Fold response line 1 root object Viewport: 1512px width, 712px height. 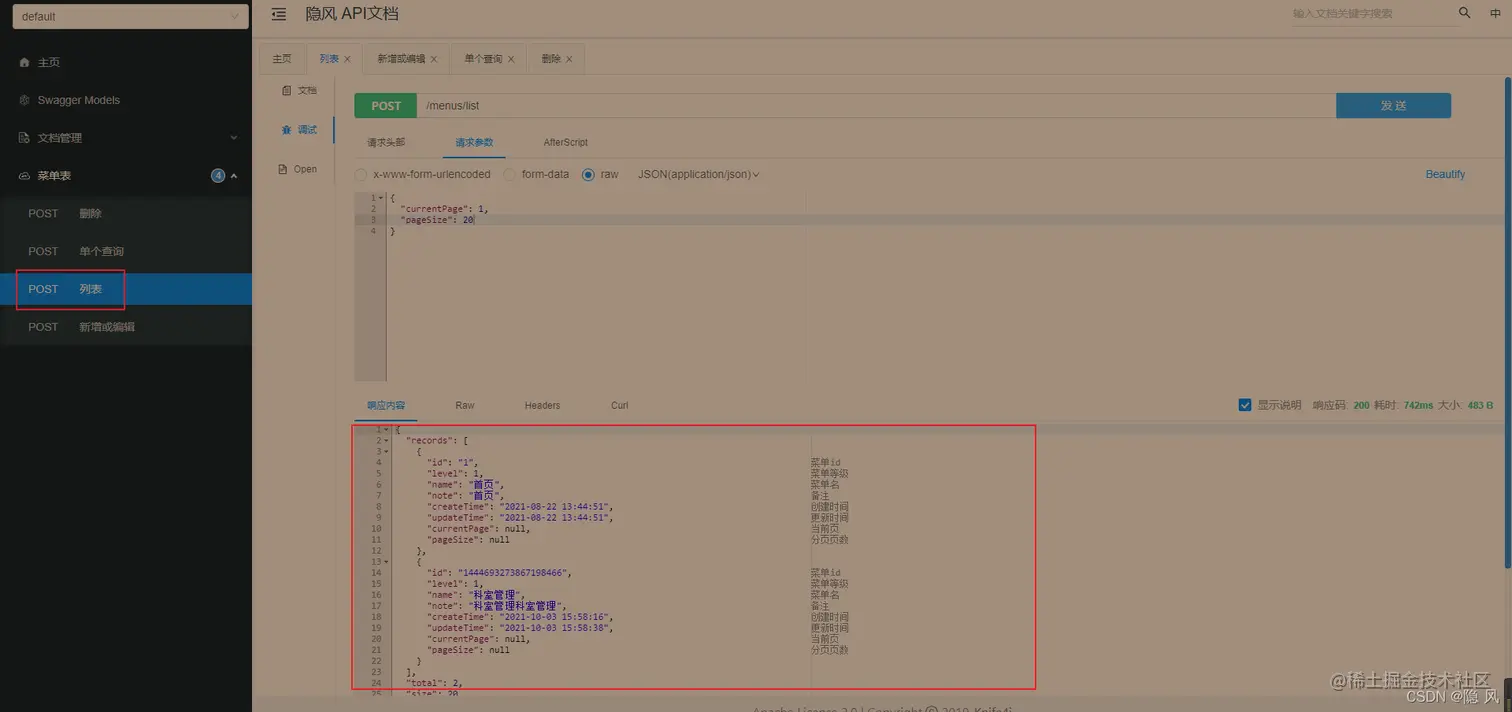point(387,430)
